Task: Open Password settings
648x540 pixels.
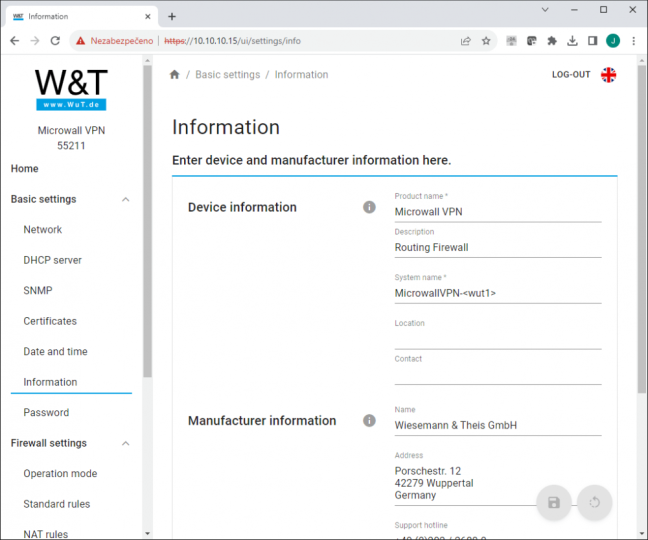Action: [x=46, y=412]
